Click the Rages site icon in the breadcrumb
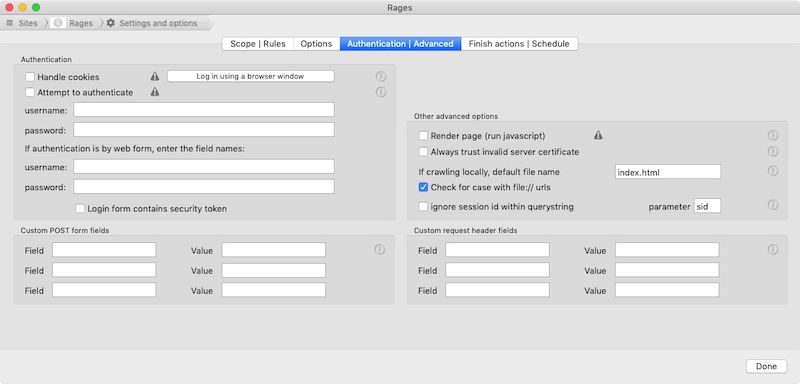Screen dimensions: 800x384 (58, 23)
